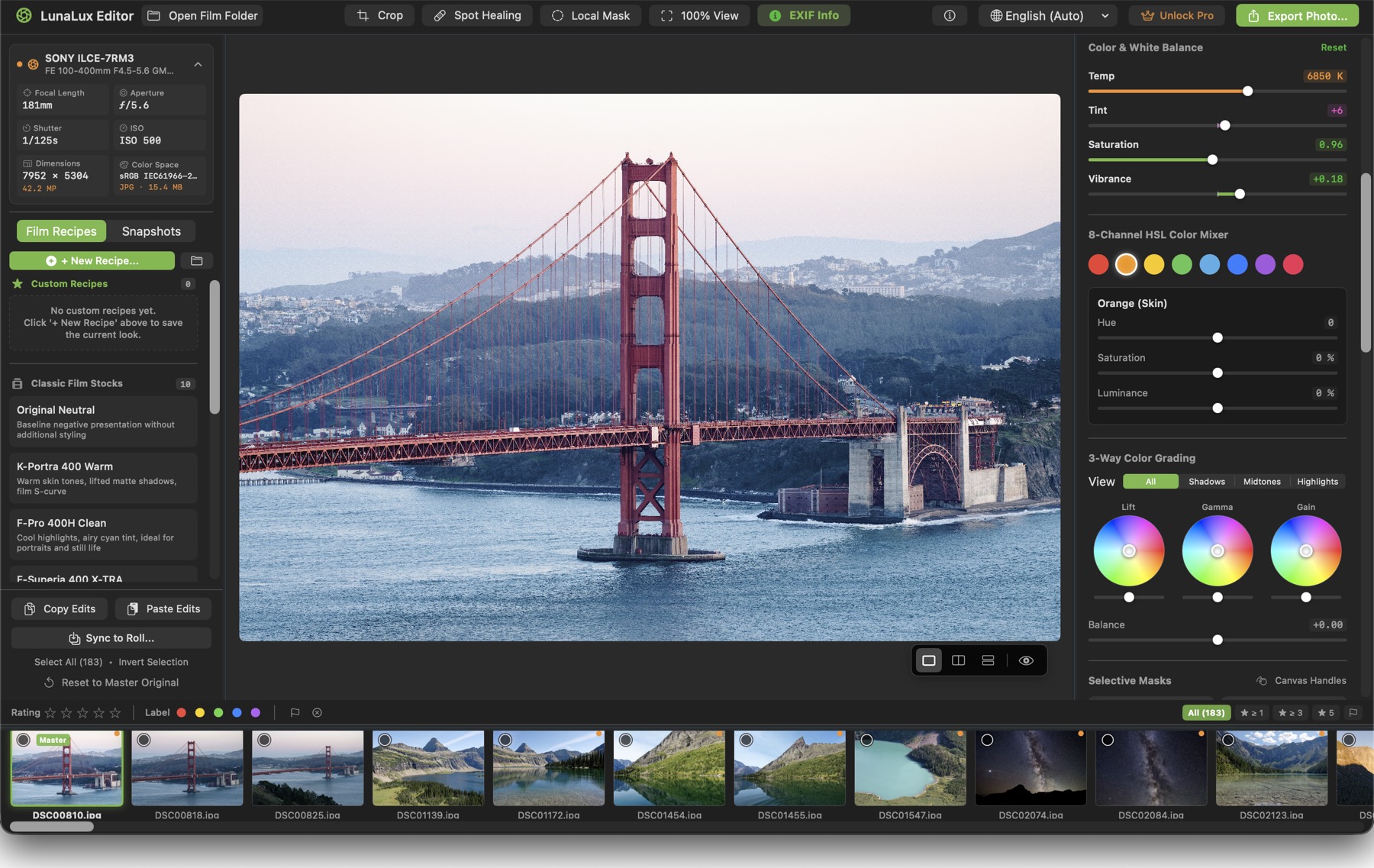Filter filmstrip by 5 stars
The image size is (1374, 868).
(x=1327, y=713)
